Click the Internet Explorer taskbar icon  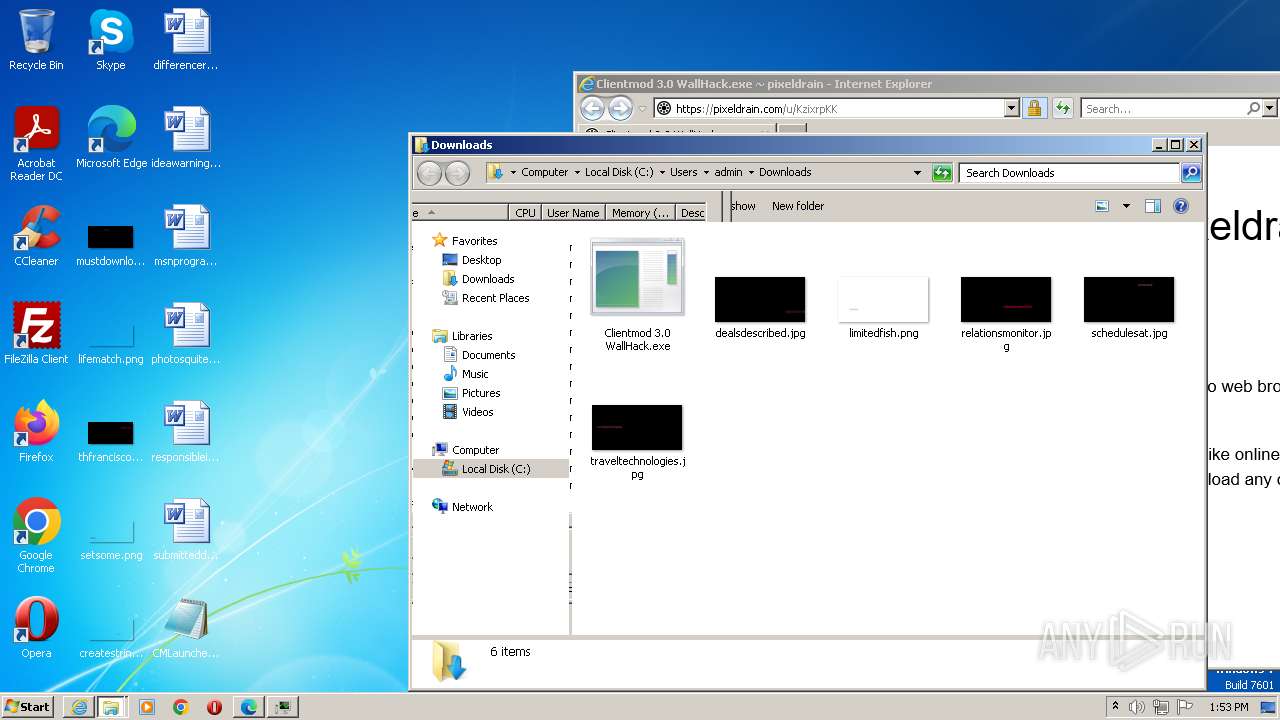[79, 707]
